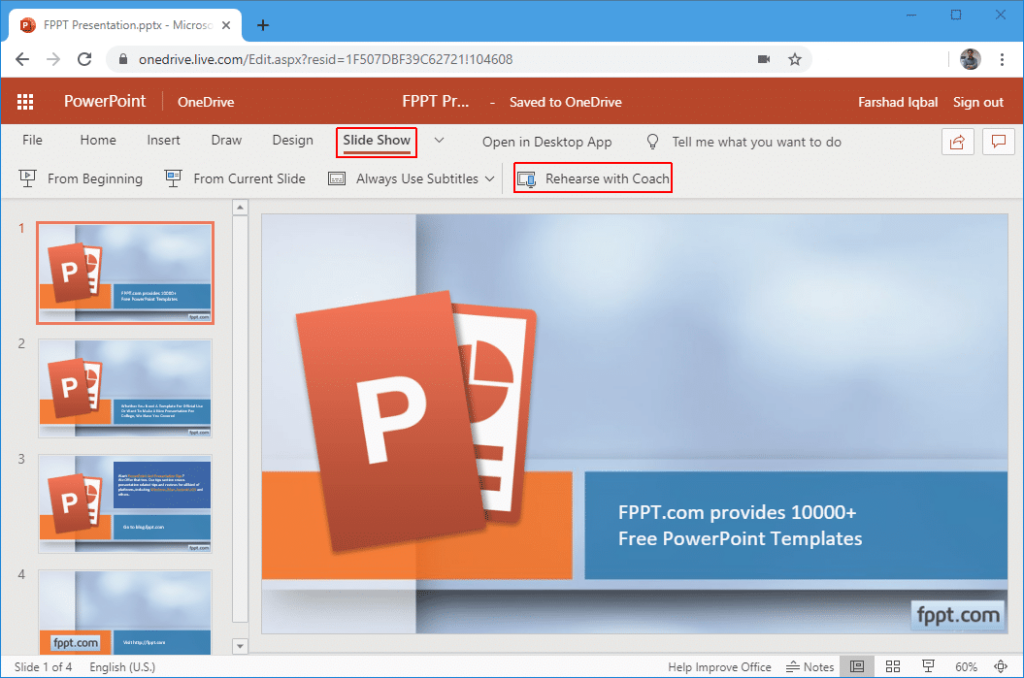Click the site lock icon
Image resolution: width=1024 pixels, height=678 pixels.
[x=123, y=59]
